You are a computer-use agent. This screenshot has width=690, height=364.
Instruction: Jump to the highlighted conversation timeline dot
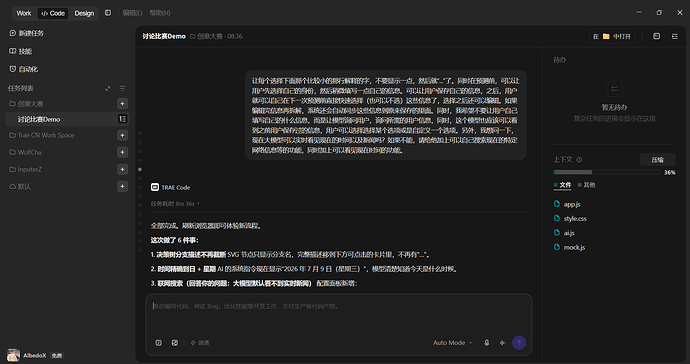click(140, 169)
